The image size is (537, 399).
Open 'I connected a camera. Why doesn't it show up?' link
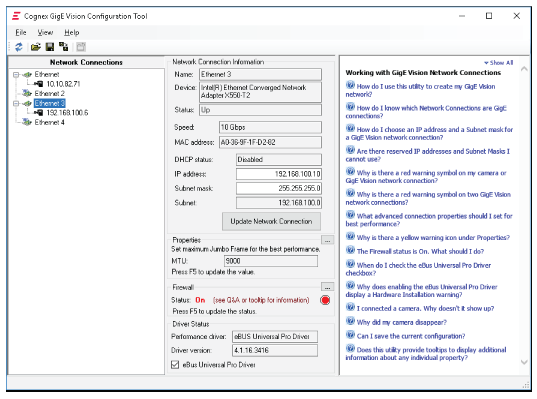coord(425,308)
